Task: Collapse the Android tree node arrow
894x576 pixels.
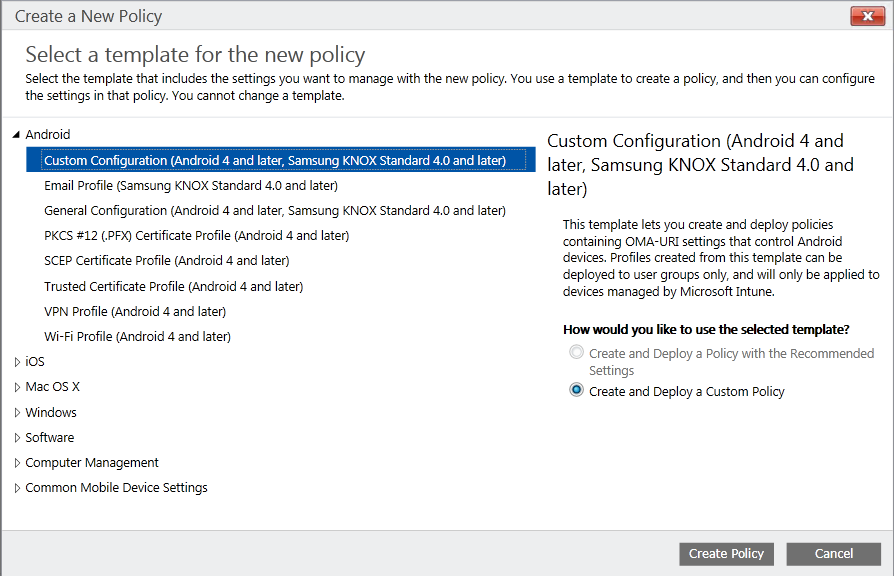Action: click(x=16, y=135)
